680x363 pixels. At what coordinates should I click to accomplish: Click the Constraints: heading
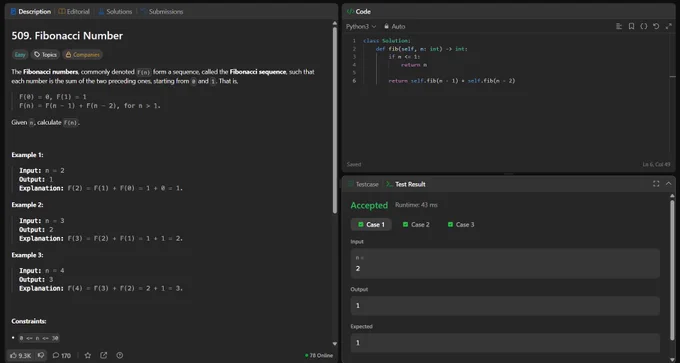point(29,321)
